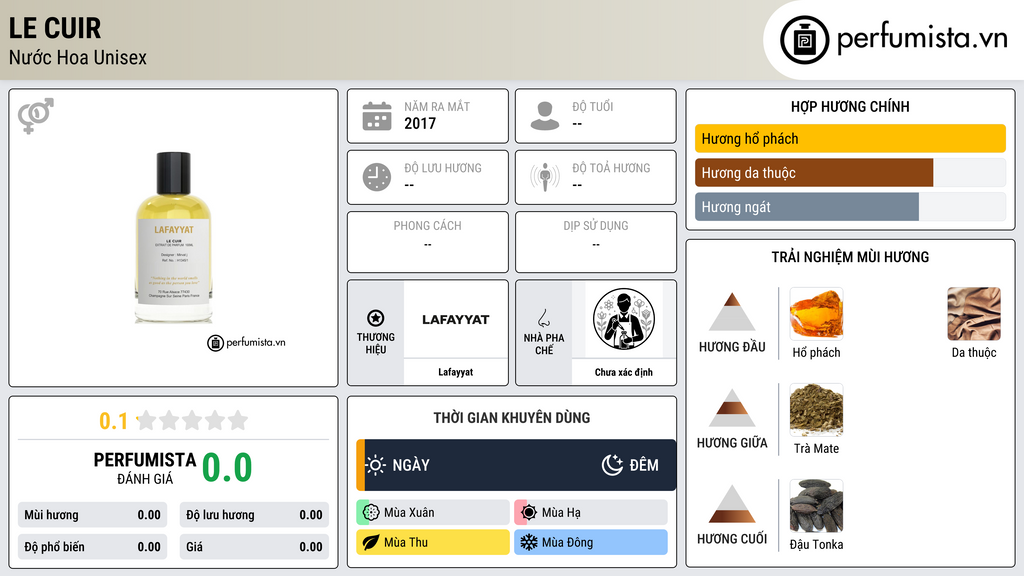Click the snowflake icon for Mùa Đông
The height and width of the screenshot is (576, 1024).
point(529,543)
